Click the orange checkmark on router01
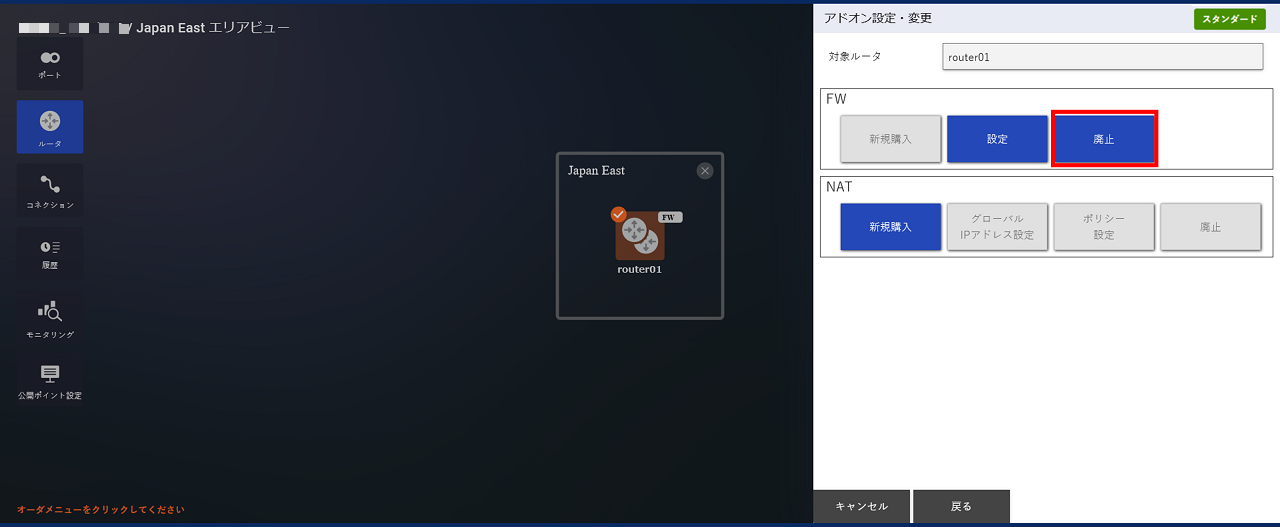 618,214
